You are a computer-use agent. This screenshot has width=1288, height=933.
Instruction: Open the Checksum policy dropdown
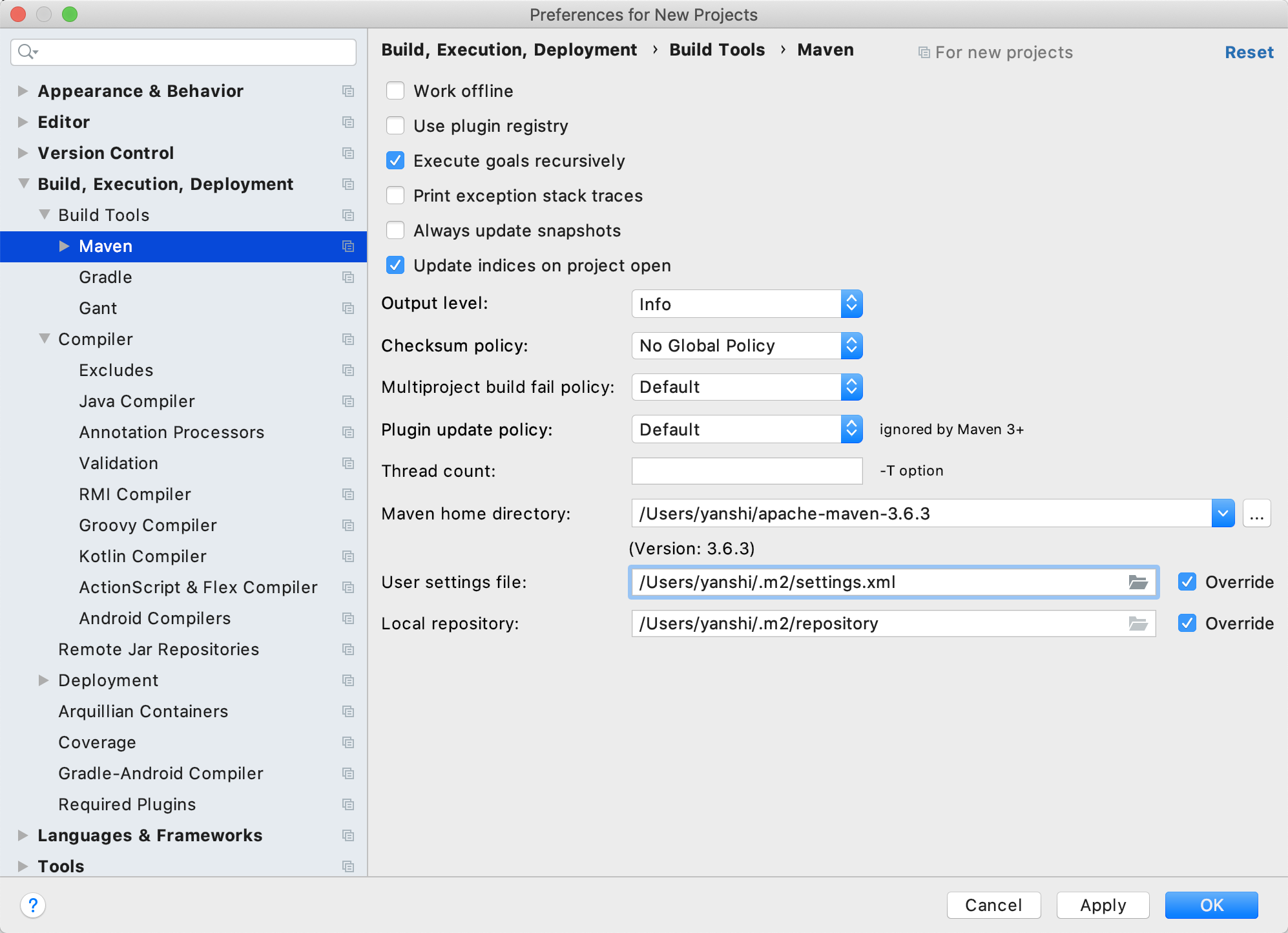[747, 346]
